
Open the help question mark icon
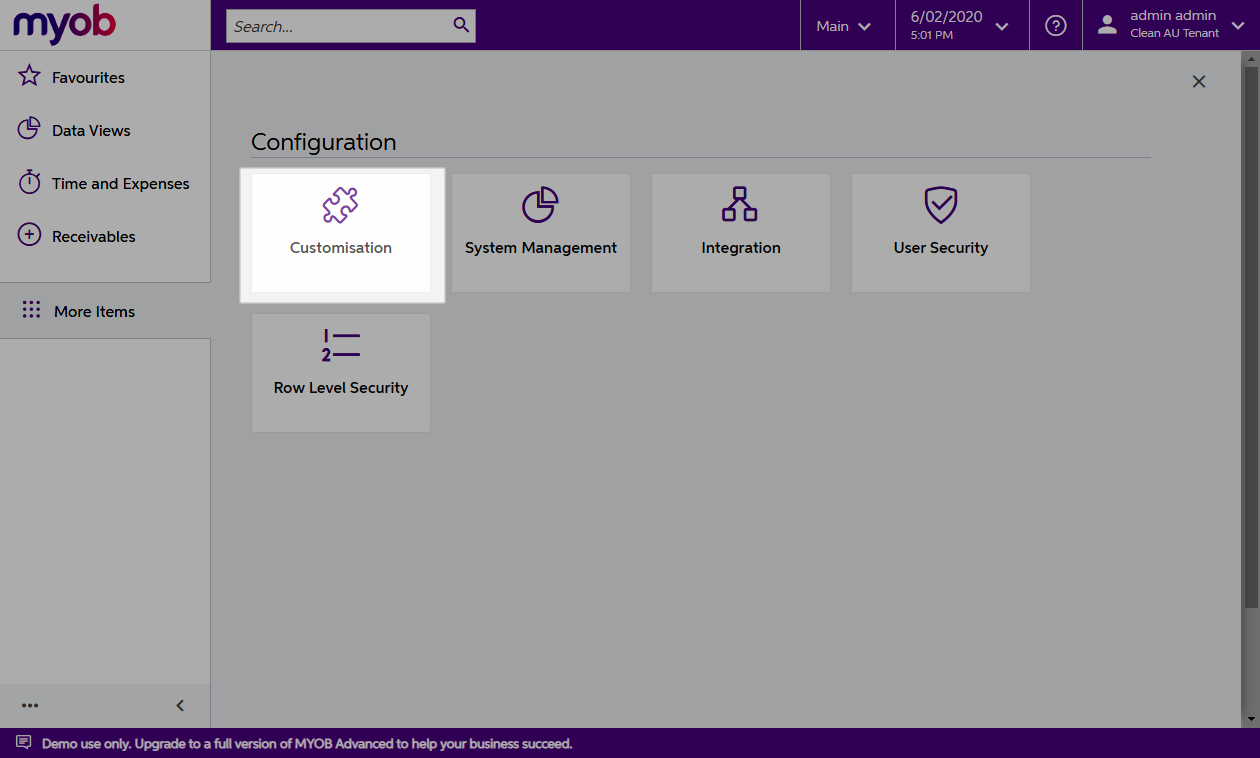coord(1056,26)
